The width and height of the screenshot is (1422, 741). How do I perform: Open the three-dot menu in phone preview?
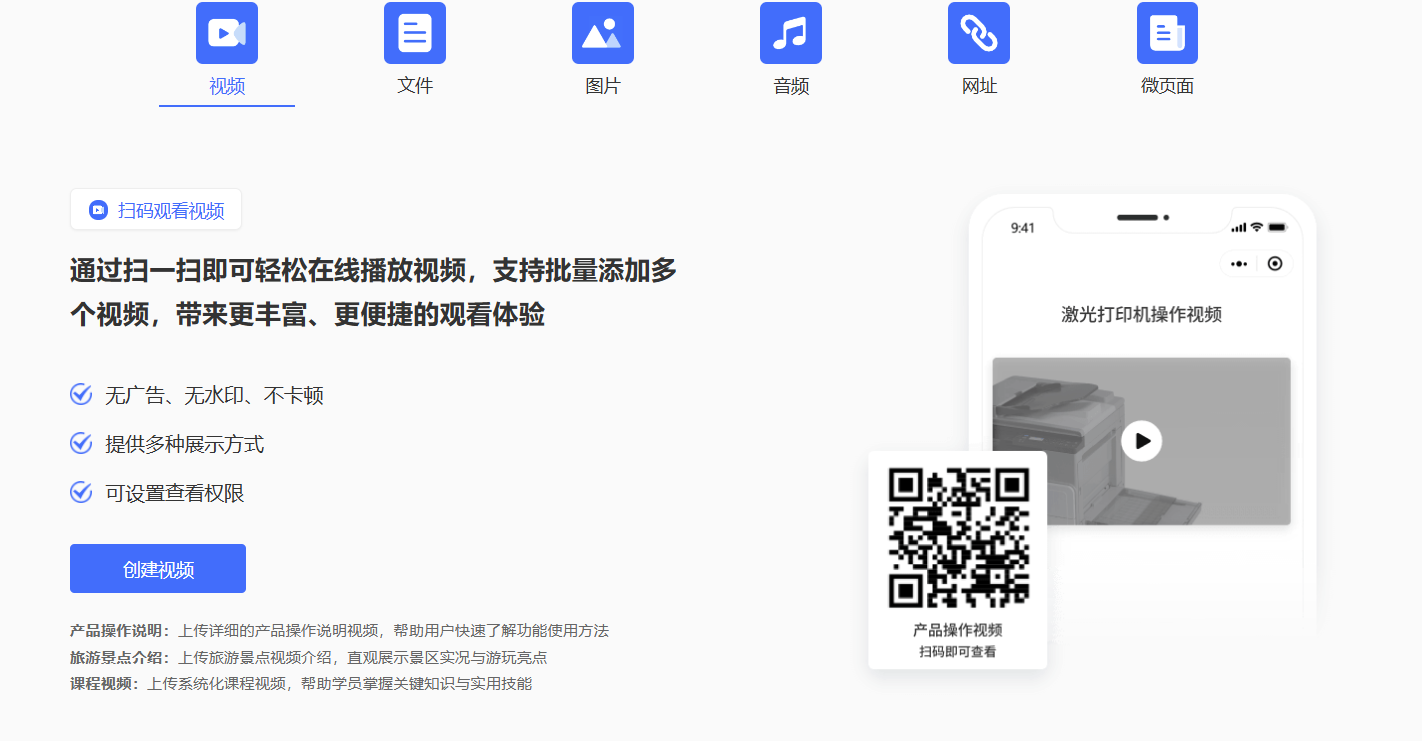click(x=1239, y=264)
